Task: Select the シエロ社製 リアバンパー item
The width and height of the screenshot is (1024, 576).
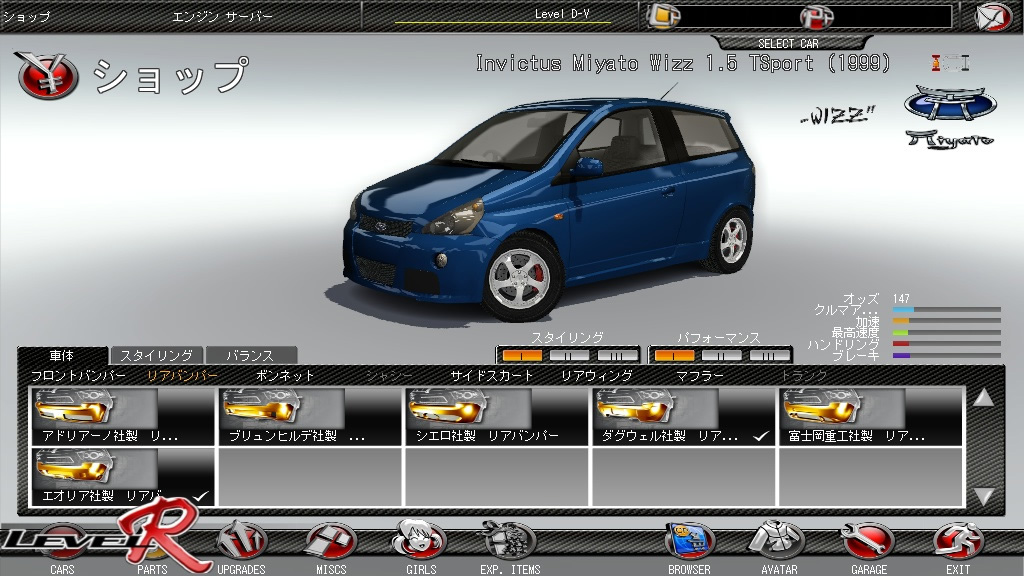Action: tap(496, 417)
